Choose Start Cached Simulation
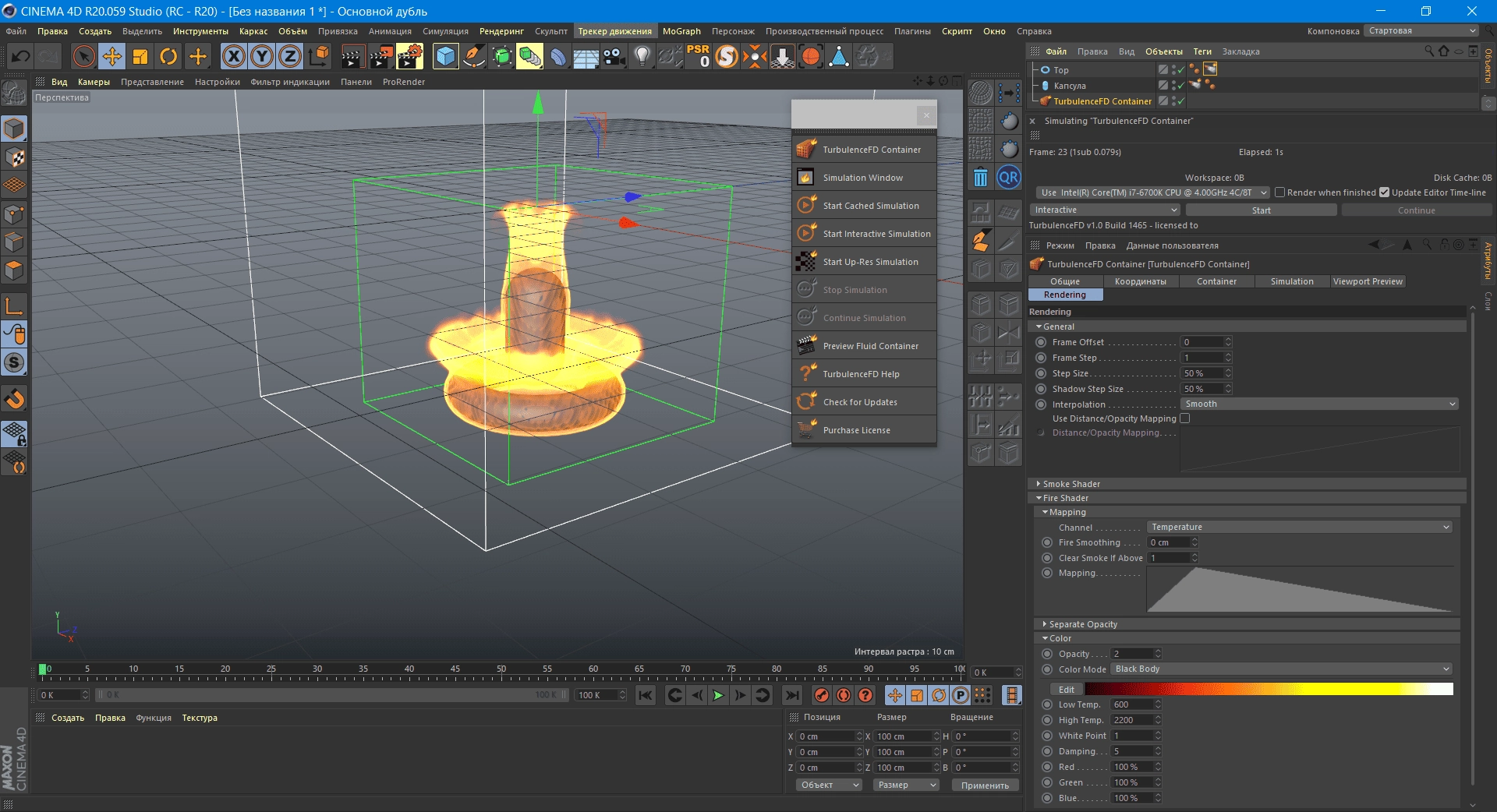 click(x=864, y=206)
